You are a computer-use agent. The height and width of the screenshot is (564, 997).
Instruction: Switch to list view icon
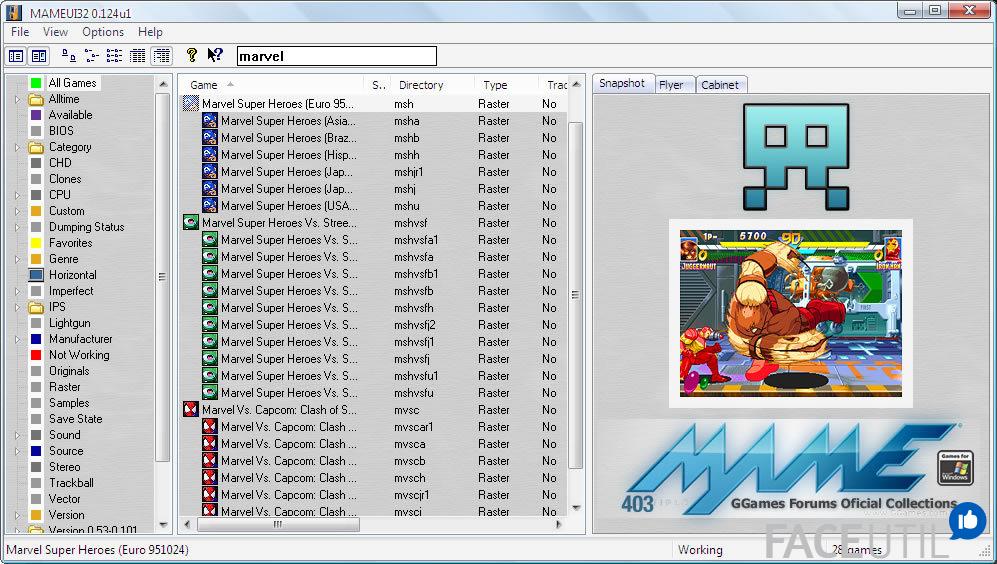(114, 56)
